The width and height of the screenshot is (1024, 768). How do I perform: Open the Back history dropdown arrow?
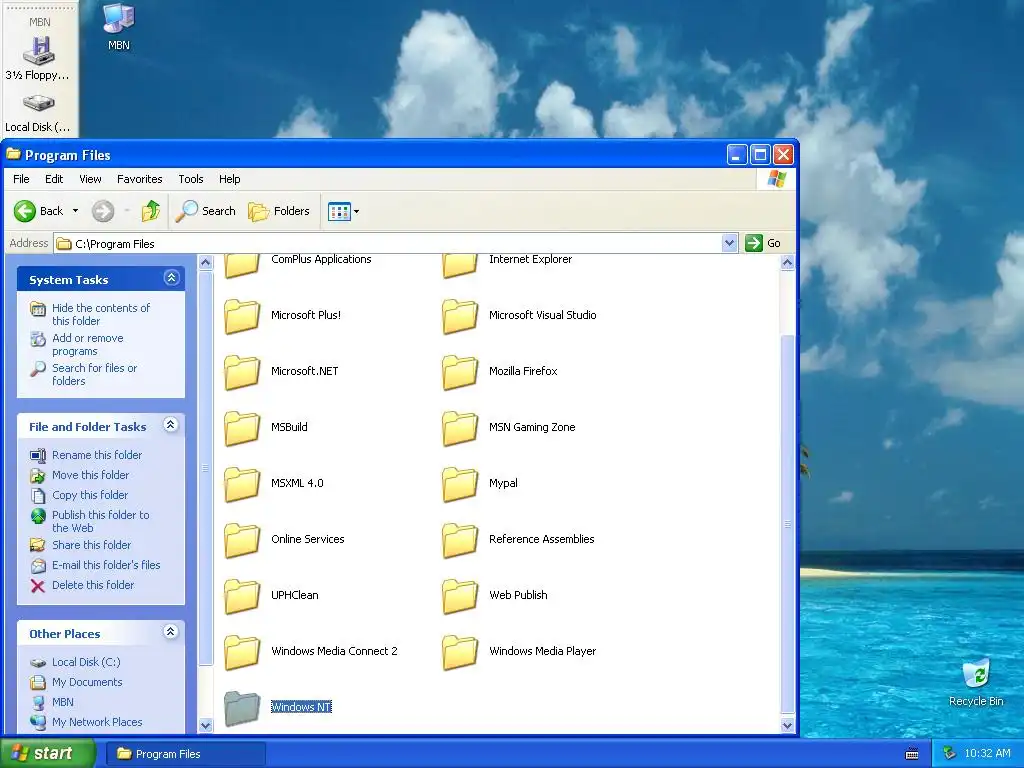click(75, 211)
